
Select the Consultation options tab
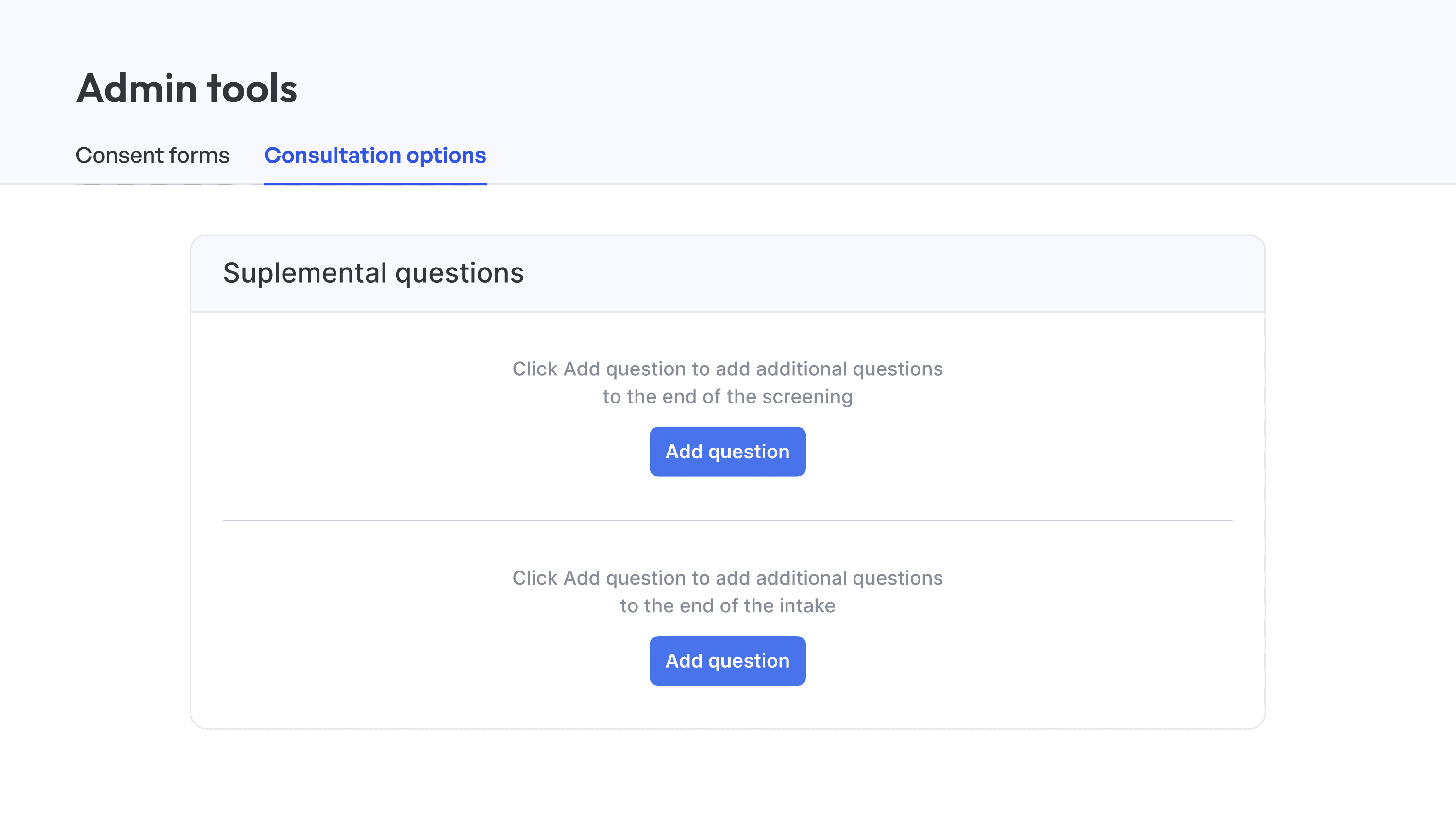click(374, 155)
